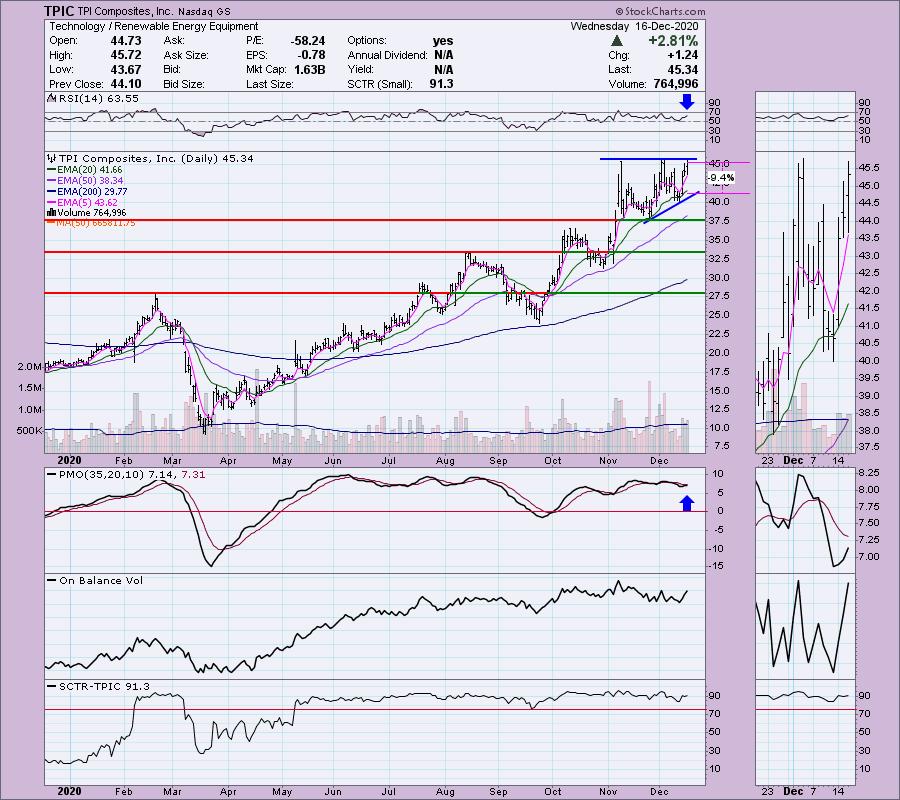Click the candlestick icon before TPI Composites title
This screenshot has height=800, width=900.
(x=49, y=158)
